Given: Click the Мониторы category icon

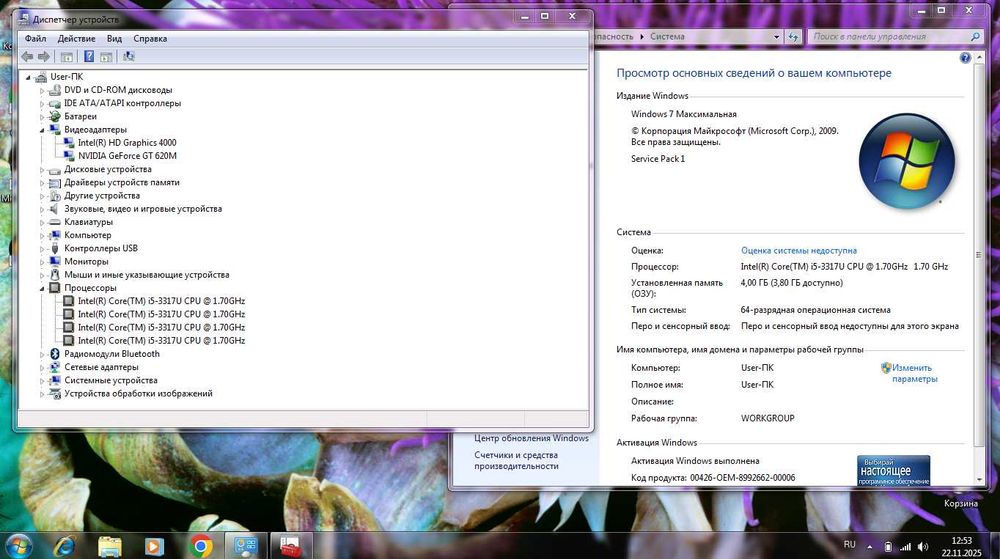Looking at the screenshot, I should click(55, 261).
